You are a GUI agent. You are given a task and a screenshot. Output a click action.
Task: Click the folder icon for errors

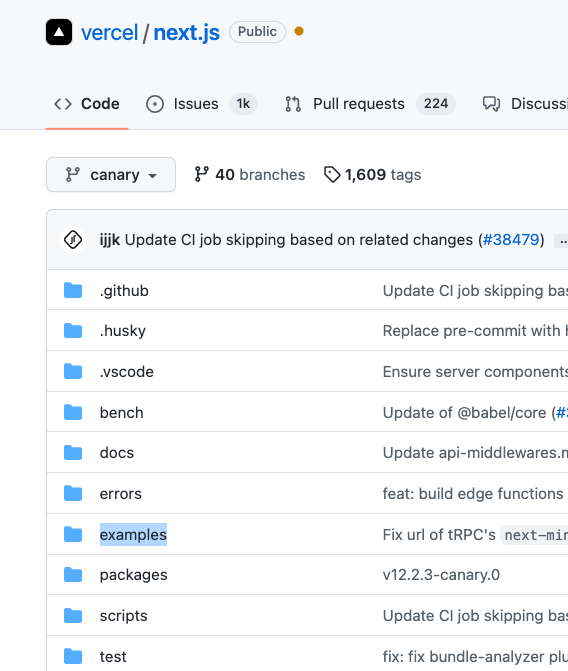[x=73, y=493]
